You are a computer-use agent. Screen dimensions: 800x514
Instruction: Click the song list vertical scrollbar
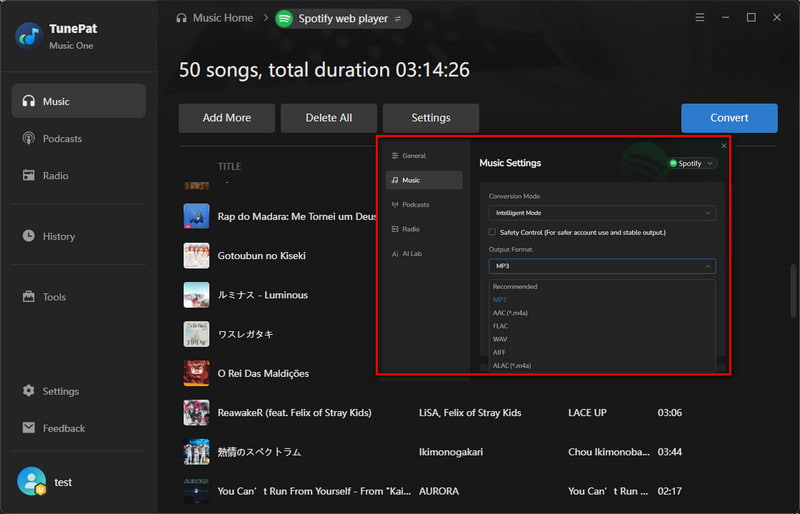coord(793,291)
